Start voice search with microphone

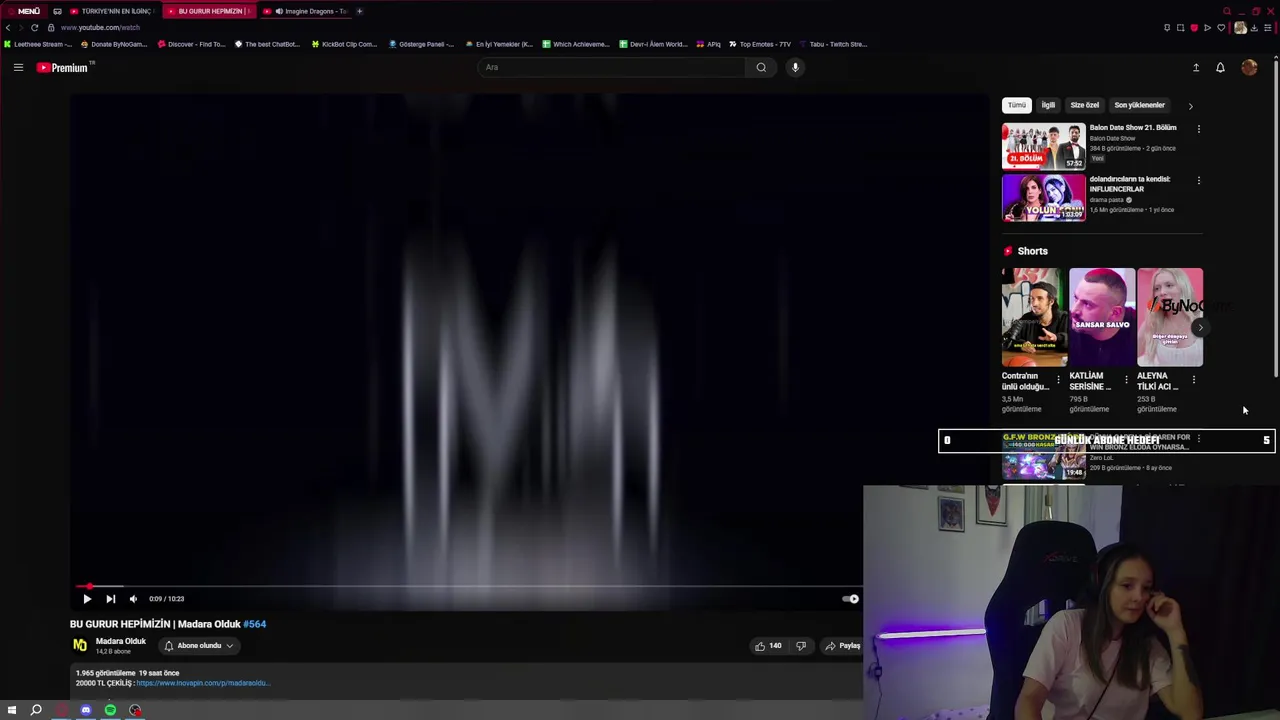point(795,67)
